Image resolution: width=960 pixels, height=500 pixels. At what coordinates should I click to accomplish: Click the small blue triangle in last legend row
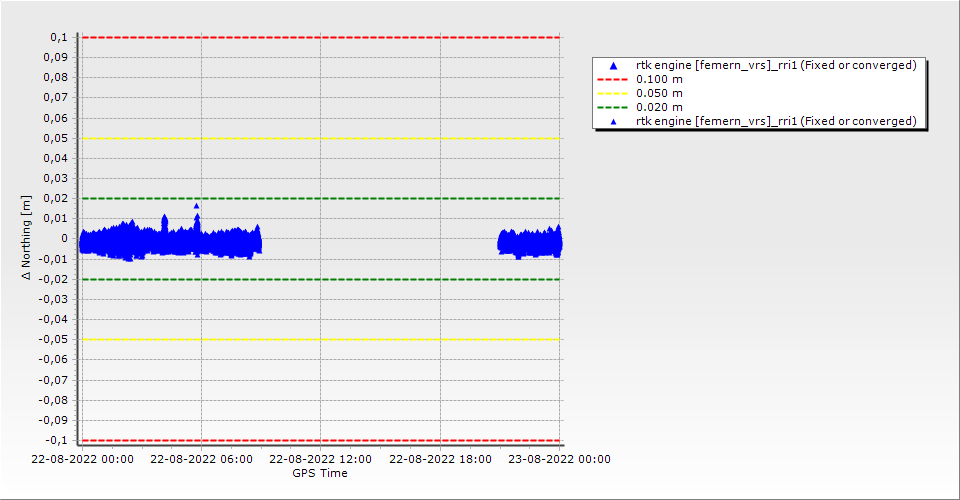tap(613, 122)
